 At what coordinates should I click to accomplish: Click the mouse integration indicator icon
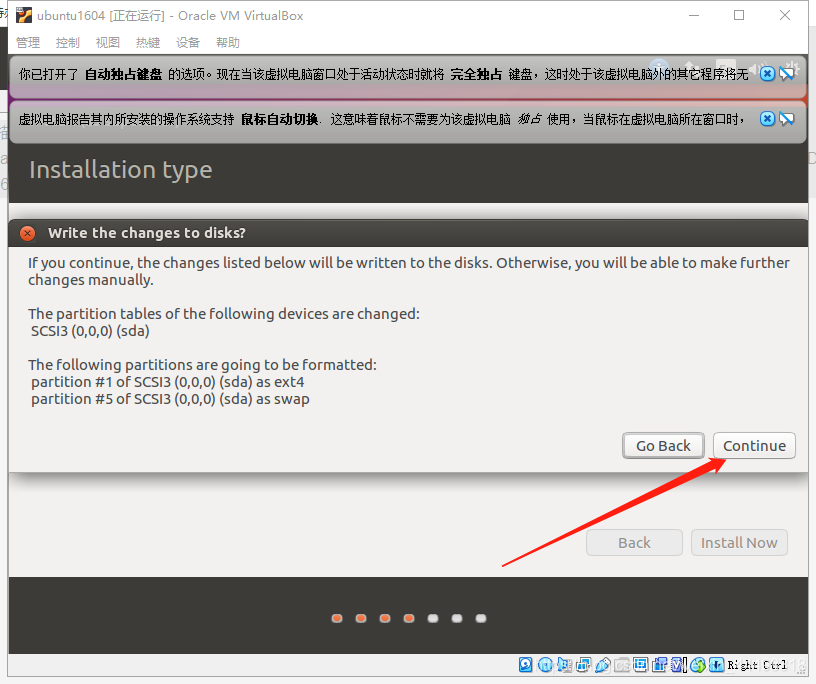click(697, 665)
